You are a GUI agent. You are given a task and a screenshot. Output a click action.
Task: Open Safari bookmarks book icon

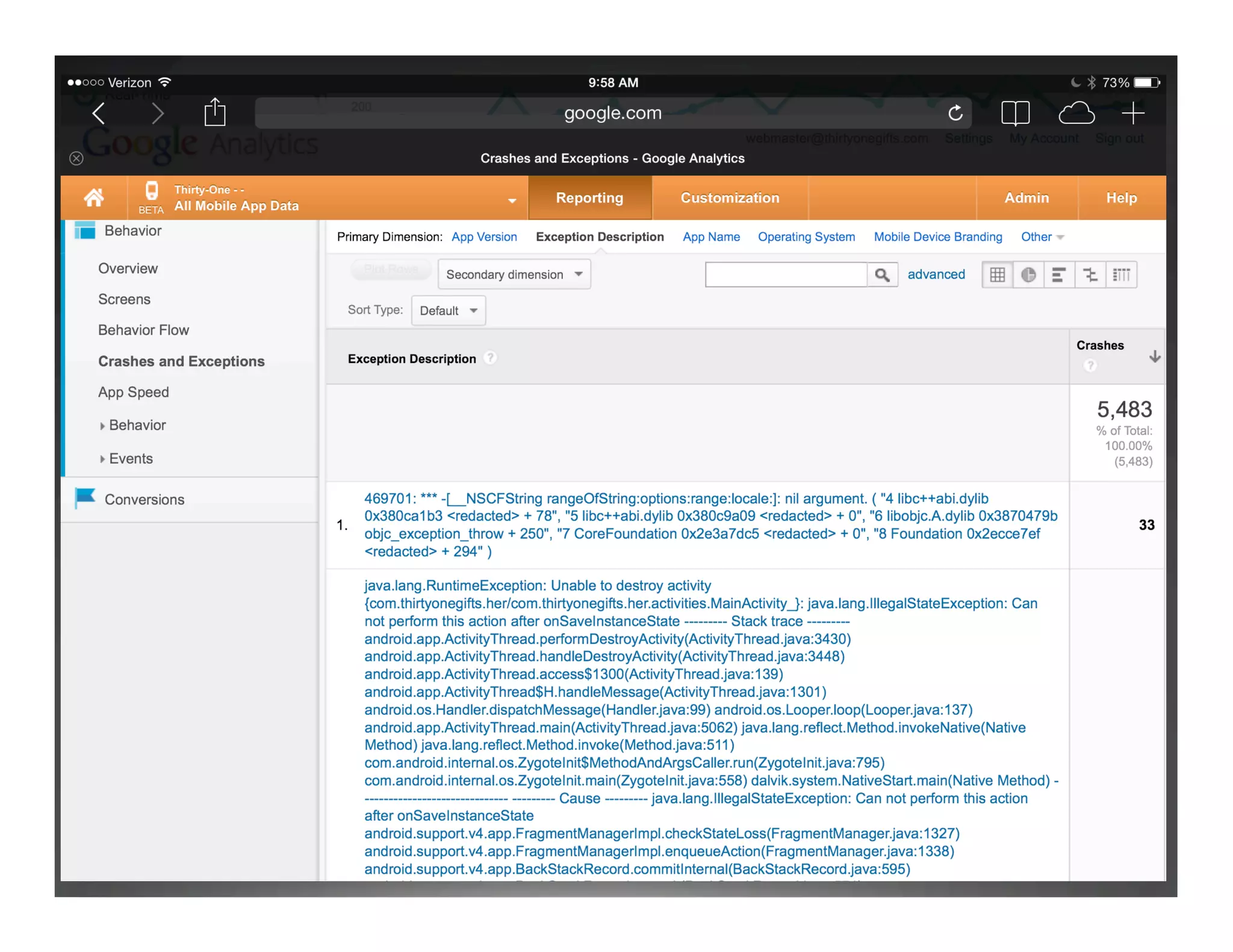tap(1015, 113)
